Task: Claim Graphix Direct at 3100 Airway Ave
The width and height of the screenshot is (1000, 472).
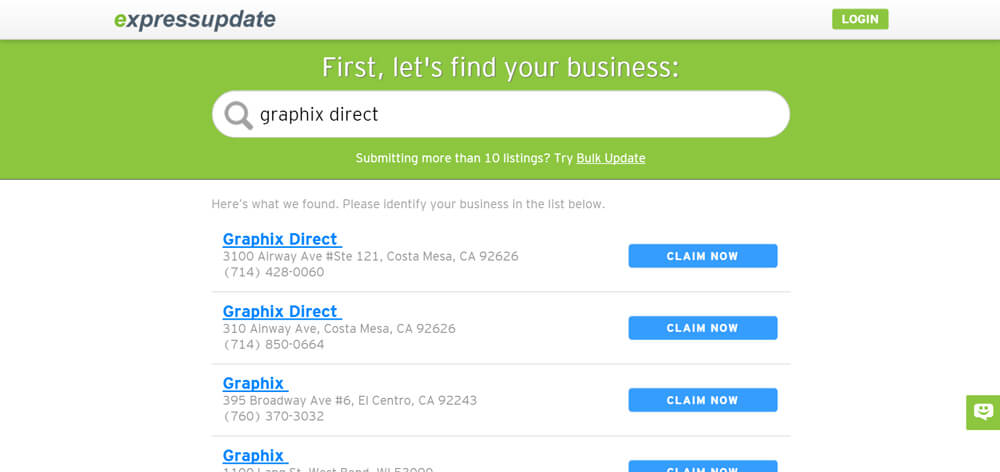Action: [x=703, y=256]
